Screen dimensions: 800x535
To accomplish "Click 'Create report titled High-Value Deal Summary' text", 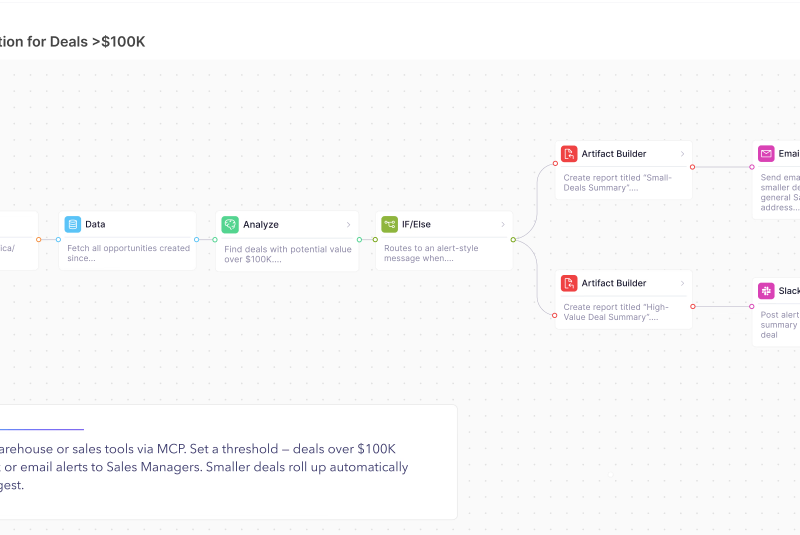I will point(616,312).
